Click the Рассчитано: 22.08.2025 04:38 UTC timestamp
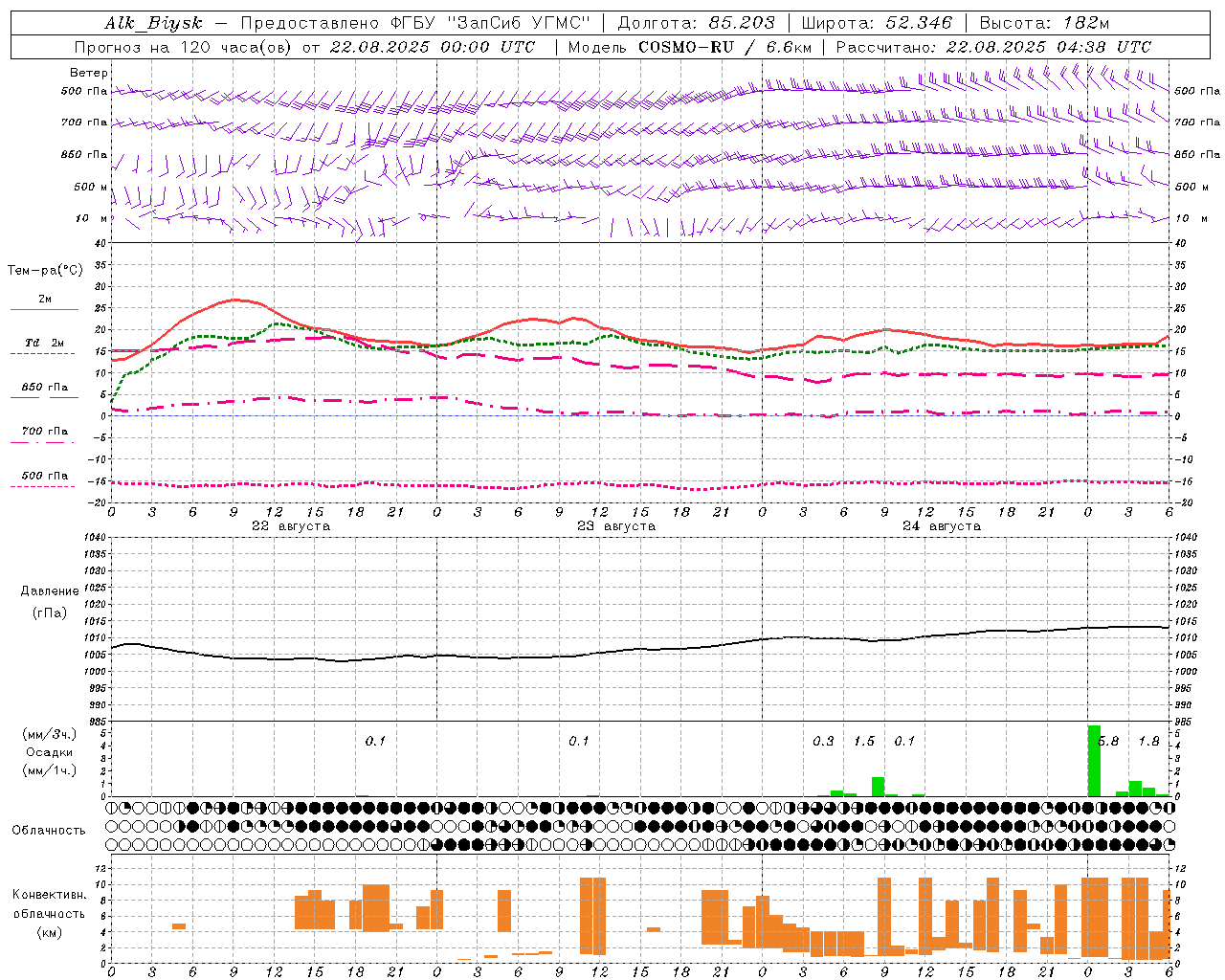 993,47
